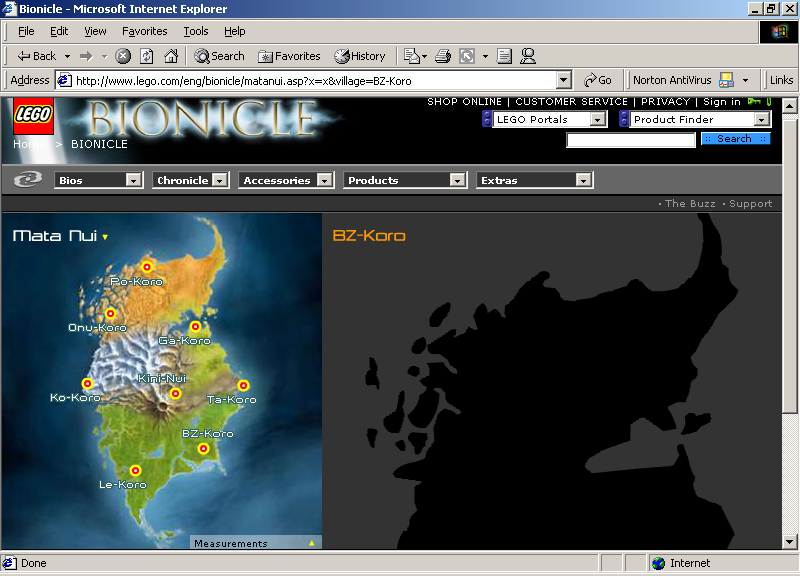Click the address bar URL field
Image resolution: width=800 pixels, height=576 pixels.
click(x=306, y=80)
